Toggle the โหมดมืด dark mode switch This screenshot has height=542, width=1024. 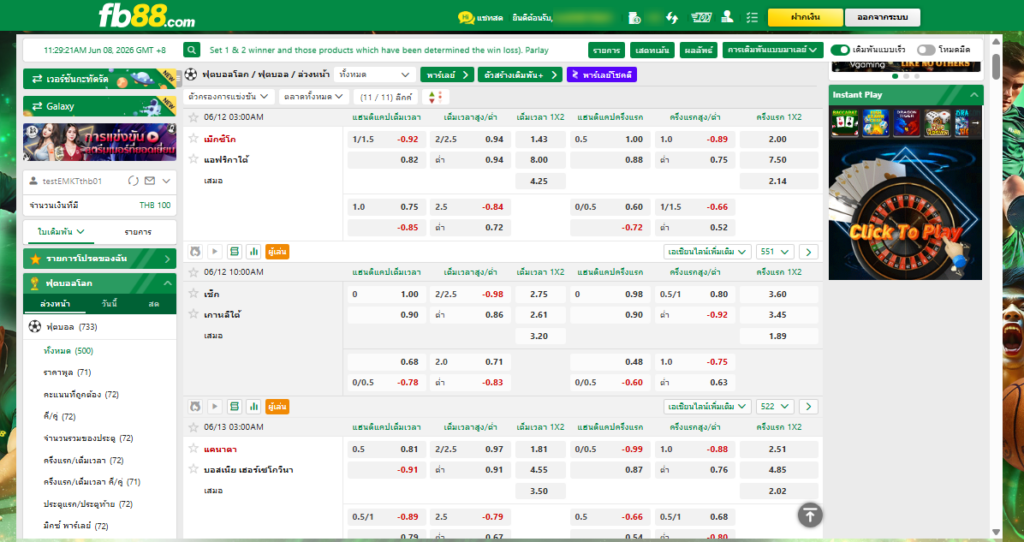point(925,50)
